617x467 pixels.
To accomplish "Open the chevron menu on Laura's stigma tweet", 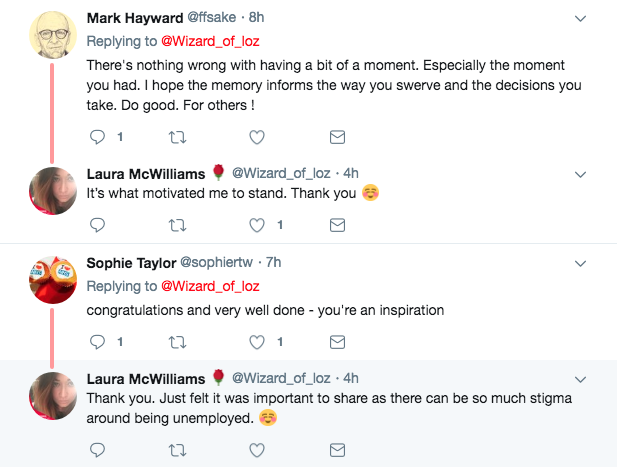I will click(581, 379).
